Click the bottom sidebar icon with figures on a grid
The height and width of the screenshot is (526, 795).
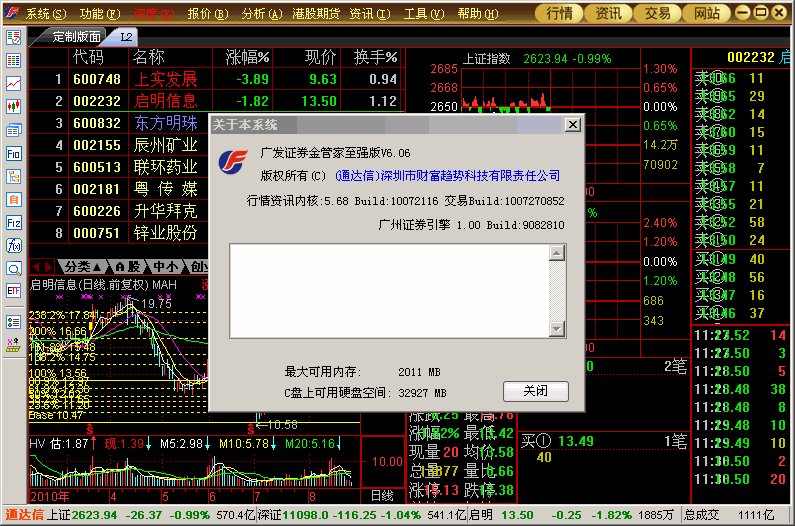click(x=14, y=345)
